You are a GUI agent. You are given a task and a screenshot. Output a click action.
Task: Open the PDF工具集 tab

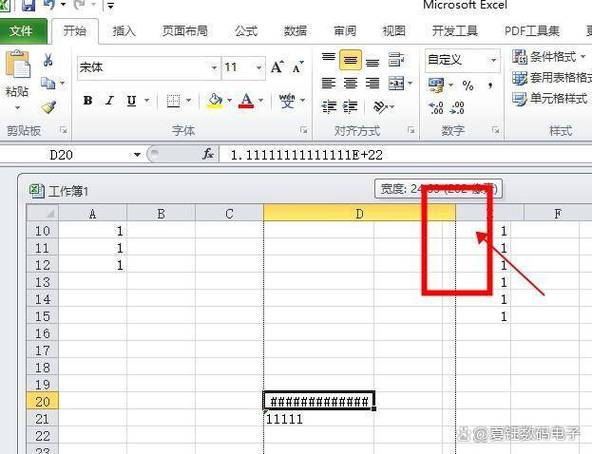(532, 31)
